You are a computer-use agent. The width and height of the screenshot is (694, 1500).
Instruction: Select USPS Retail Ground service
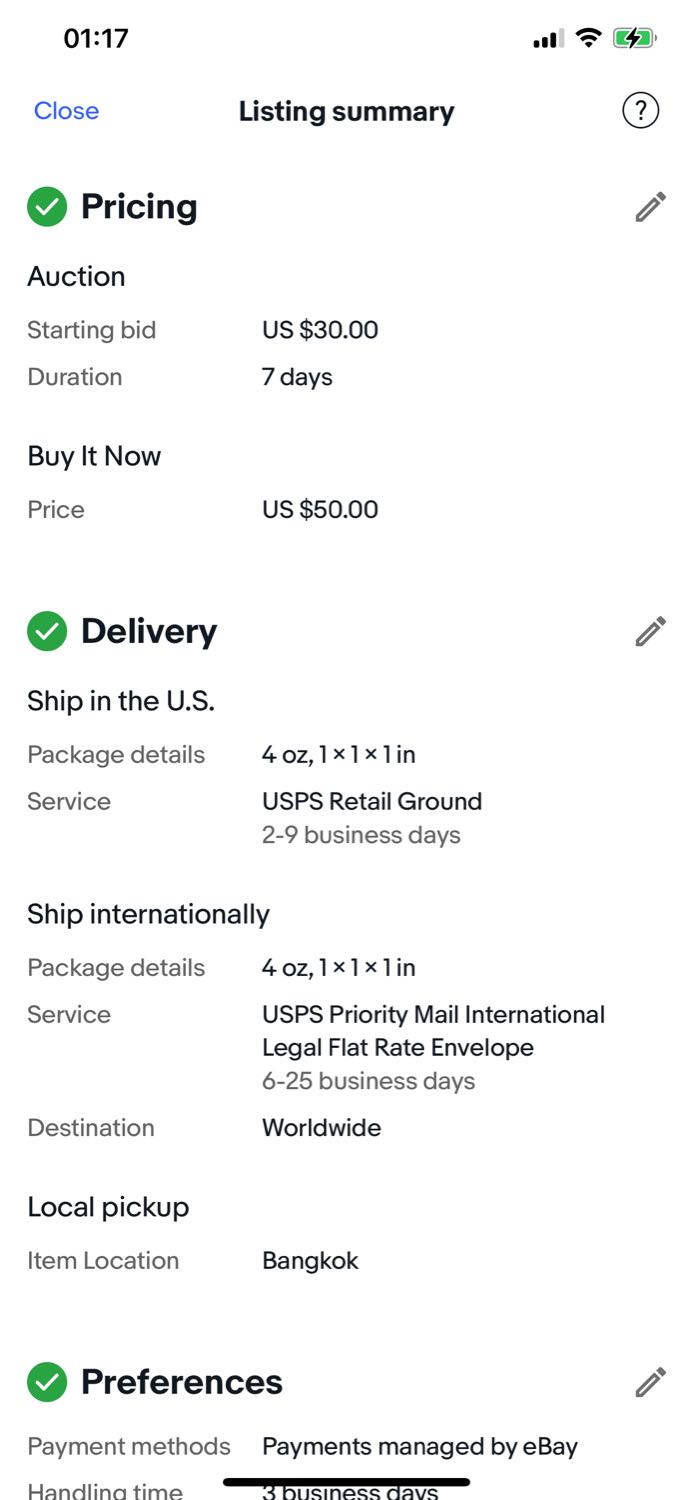click(372, 801)
